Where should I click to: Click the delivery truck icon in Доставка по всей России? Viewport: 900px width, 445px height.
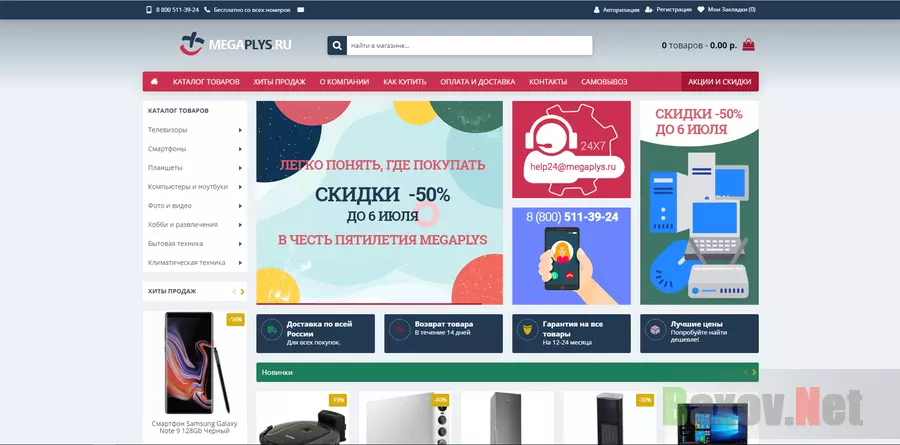coord(271,330)
